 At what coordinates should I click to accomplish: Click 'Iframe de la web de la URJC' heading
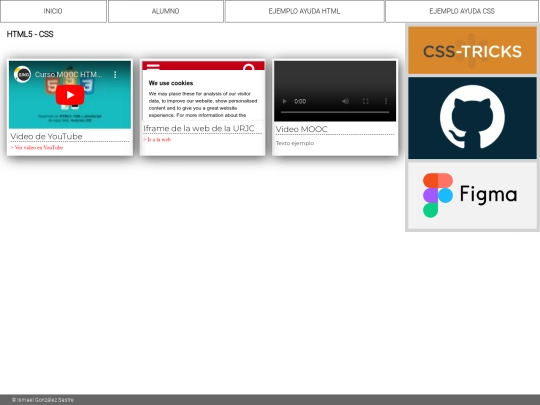pos(199,128)
